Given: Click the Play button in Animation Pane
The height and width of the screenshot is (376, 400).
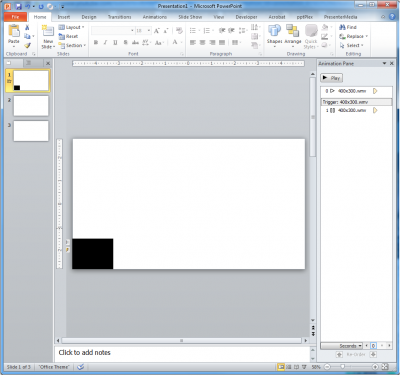Looking at the screenshot, I should pyautogui.click(x=331, y=78).
